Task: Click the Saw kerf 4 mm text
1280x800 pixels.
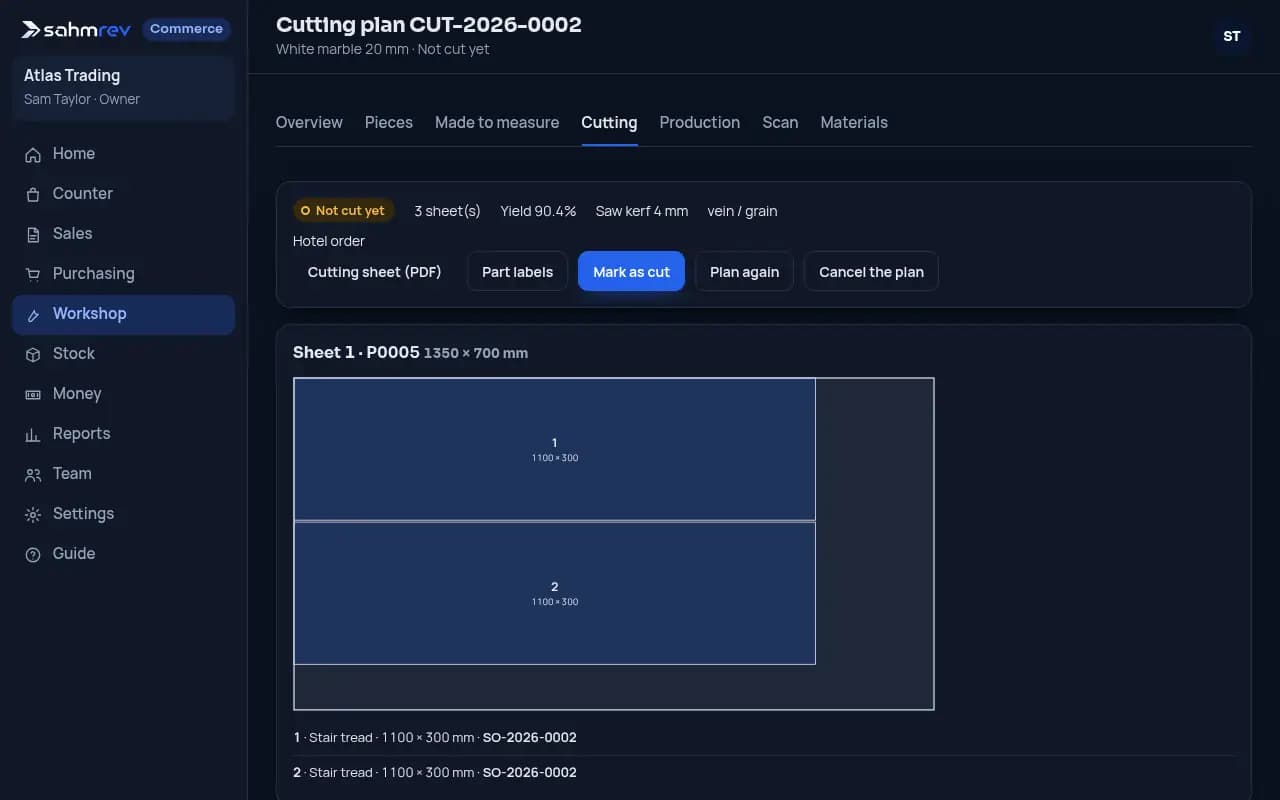Action: coord(642,211)
